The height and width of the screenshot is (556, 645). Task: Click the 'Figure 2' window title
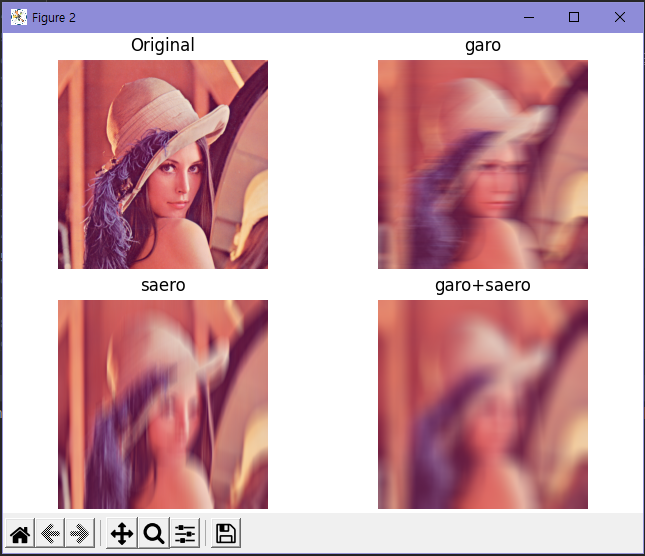click(x=54, y=18)
